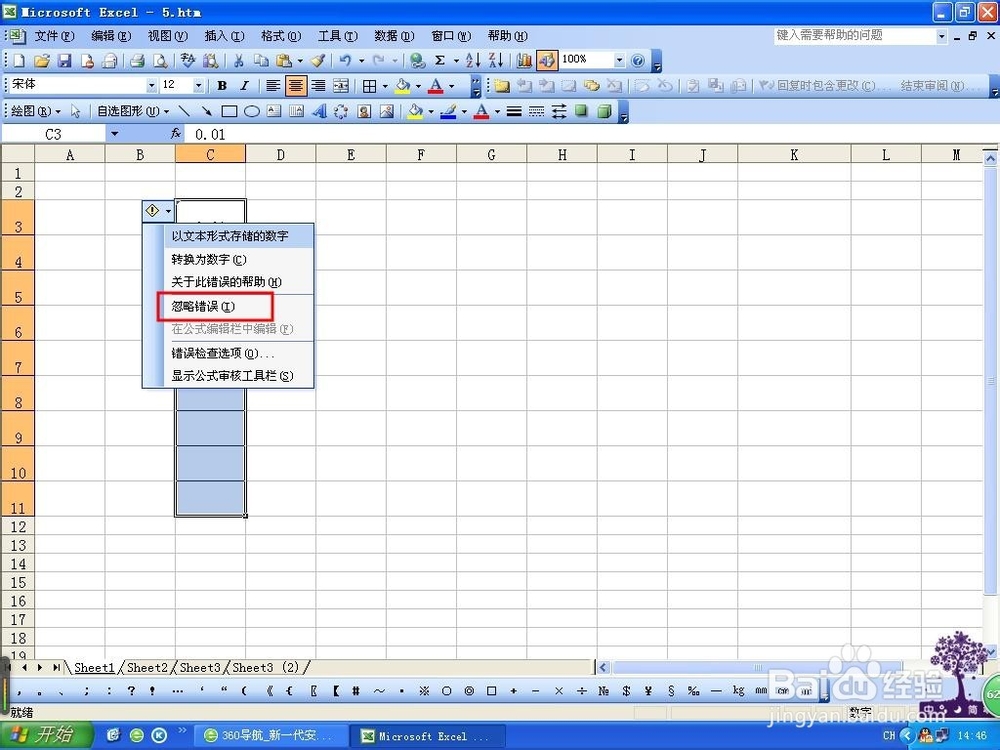This screenshot has height=750, width=1000.
Task: Open the AutoShapes menu dropdown
Action: coord(132,112)
